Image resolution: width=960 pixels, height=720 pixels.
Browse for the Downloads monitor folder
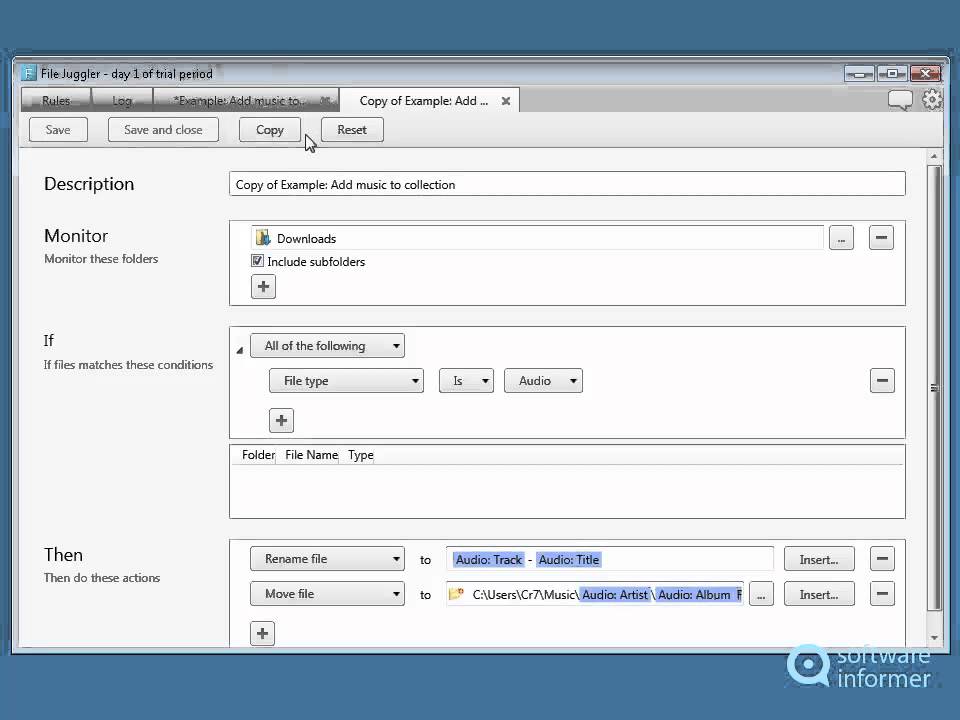point(841,238)
